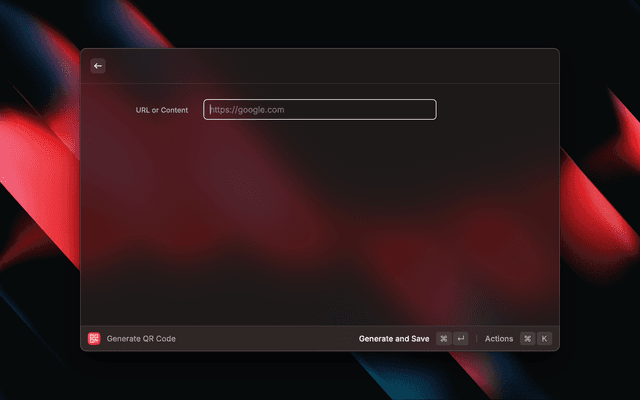
Task: Click the desktop wallpaper left of the window
Action: click(40, 200)
